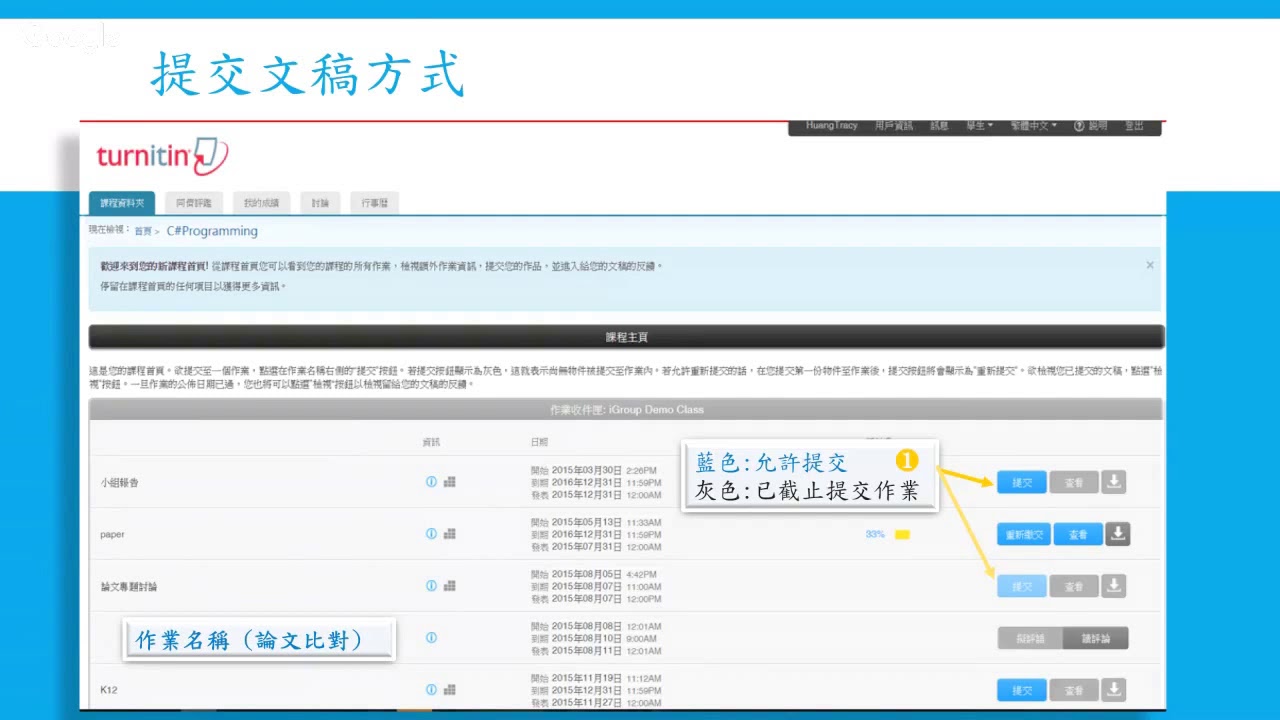The height and width of the screenshot is (720, 1280).
Task: Expand the 學生 role dropdown
Action: pos(979,126)
